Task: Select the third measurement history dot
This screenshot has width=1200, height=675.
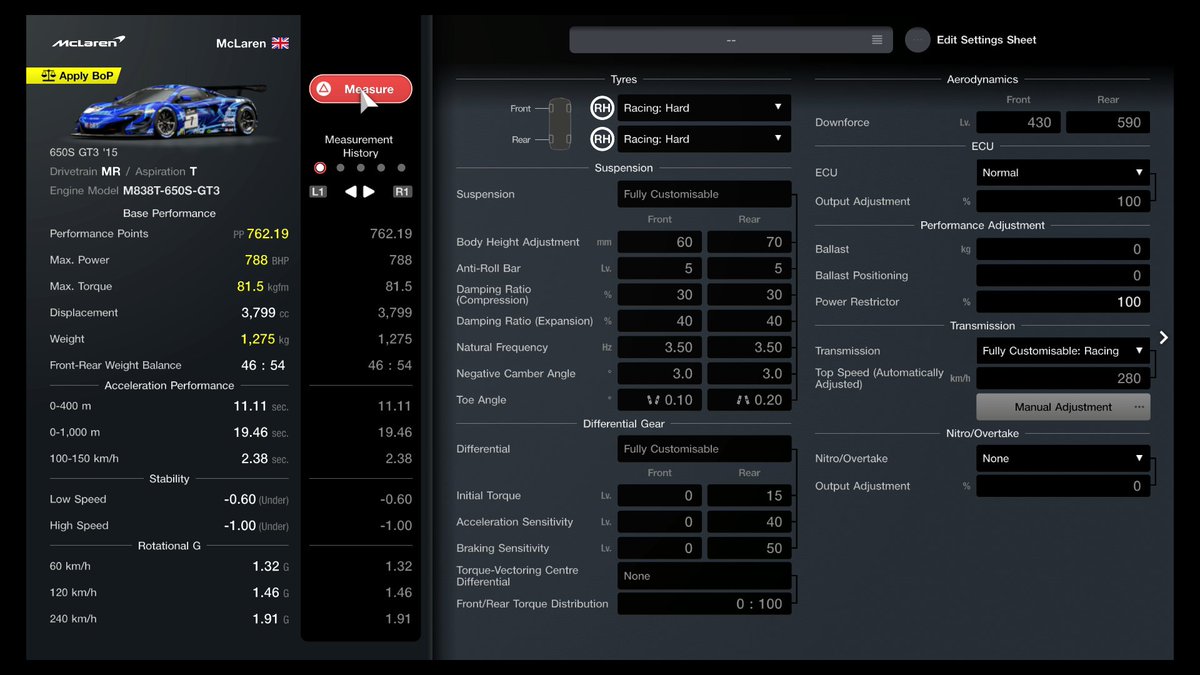Action: (x=361, y=168)
